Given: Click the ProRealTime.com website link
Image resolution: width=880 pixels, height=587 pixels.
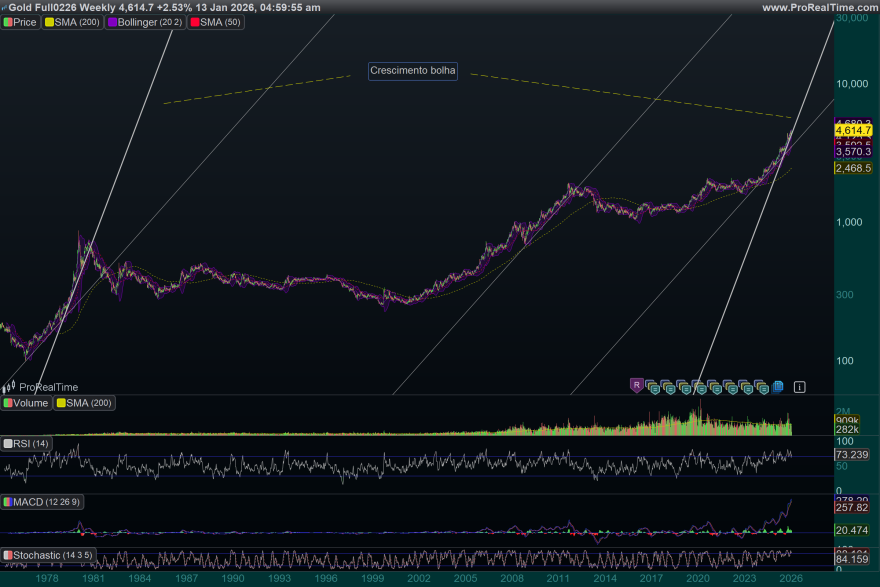Looking at the screenshot, I should 818,7.
